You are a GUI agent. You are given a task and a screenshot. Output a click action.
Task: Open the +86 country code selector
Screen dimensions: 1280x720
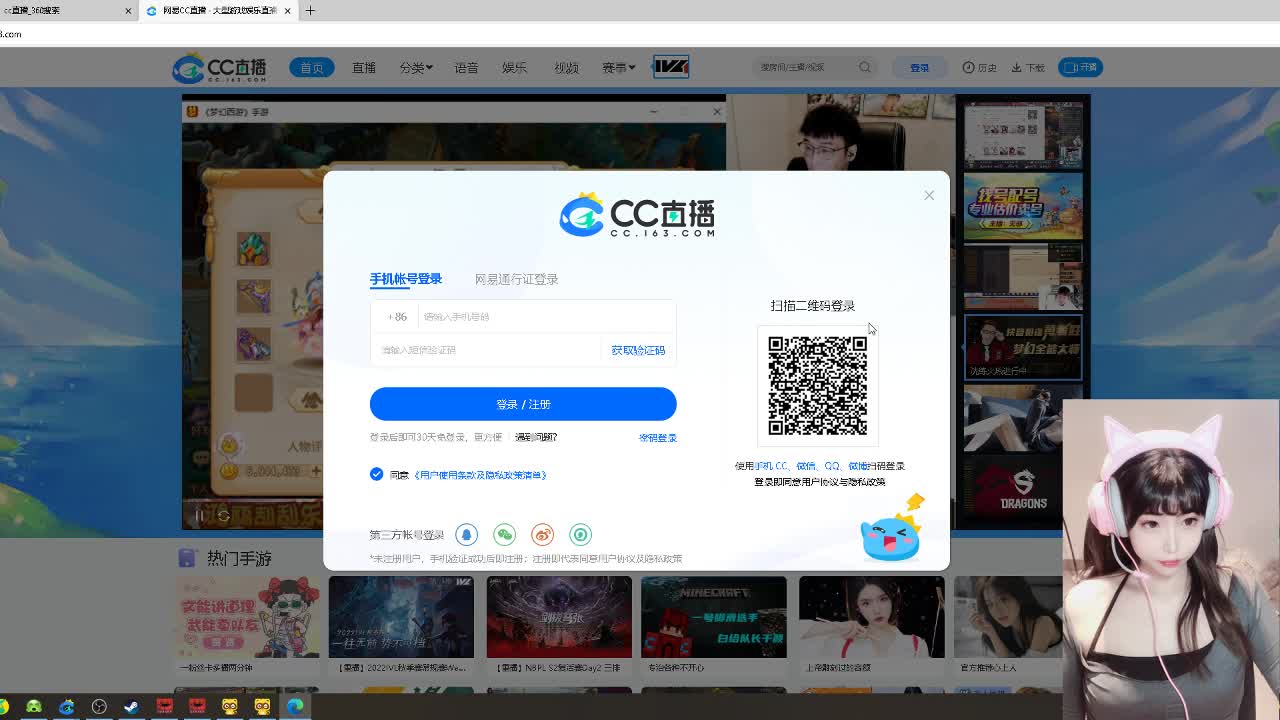pos(397,317)
